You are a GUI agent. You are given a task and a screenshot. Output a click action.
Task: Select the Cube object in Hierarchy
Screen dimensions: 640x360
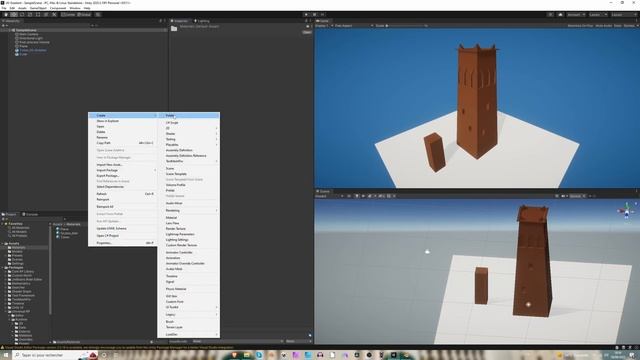coord(23,54)
